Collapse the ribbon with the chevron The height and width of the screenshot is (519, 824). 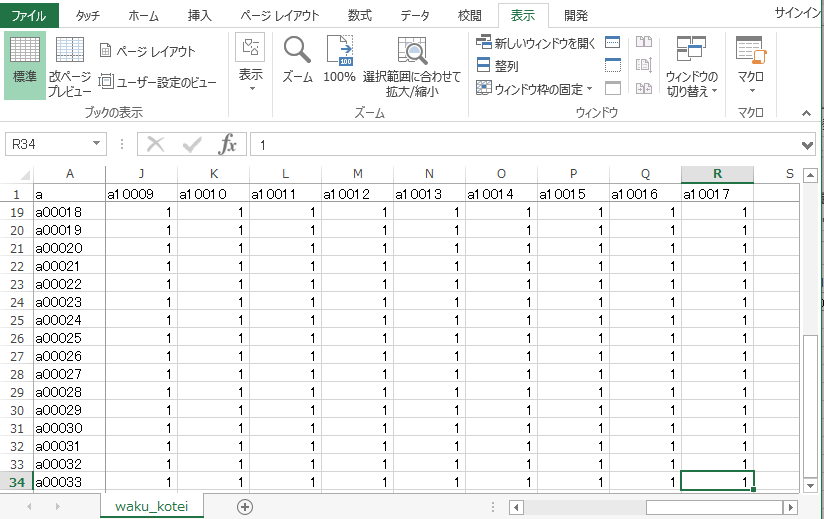coord(807,113)
